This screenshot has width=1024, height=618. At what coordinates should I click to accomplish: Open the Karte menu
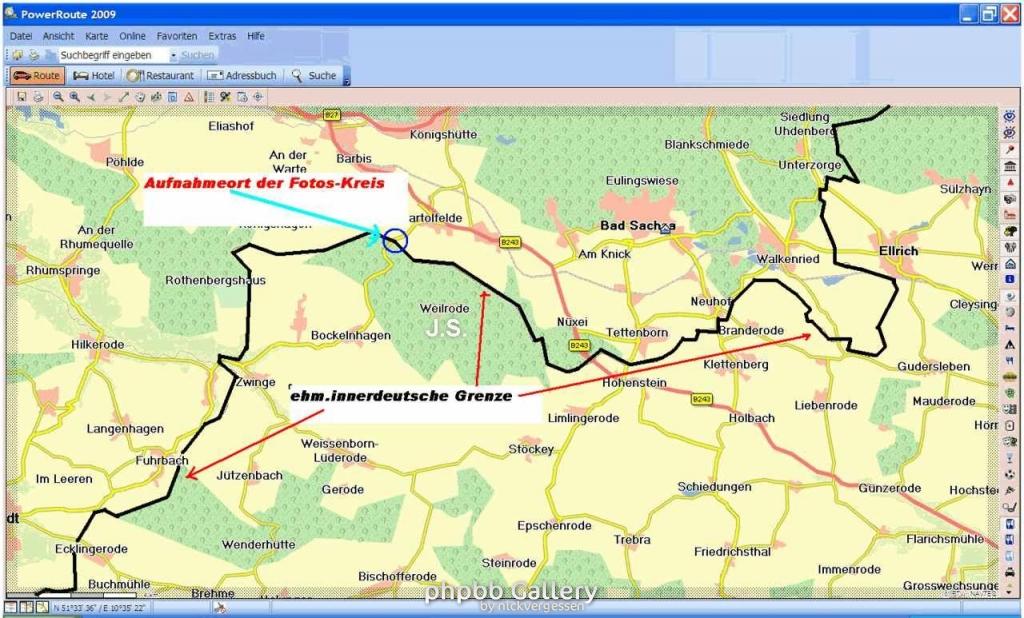96,36
